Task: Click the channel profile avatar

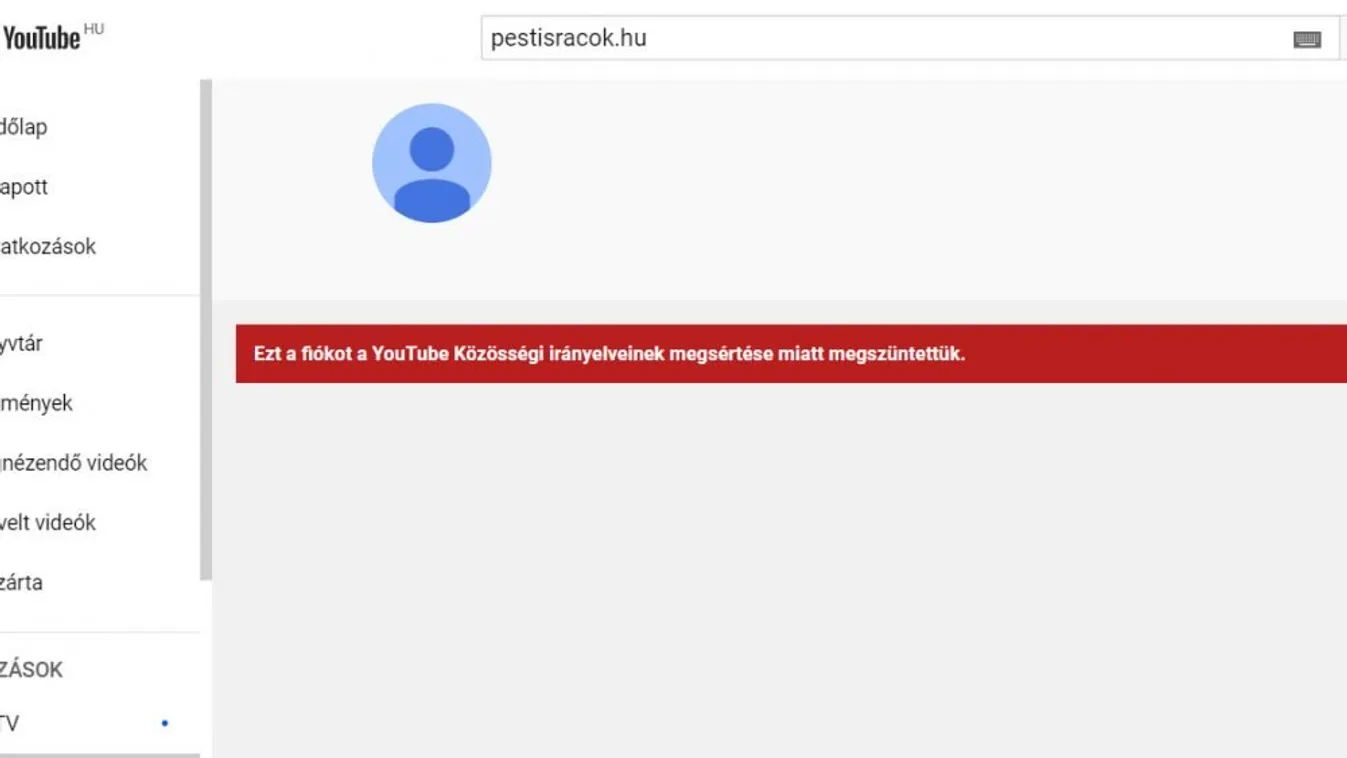Action: 432,162
